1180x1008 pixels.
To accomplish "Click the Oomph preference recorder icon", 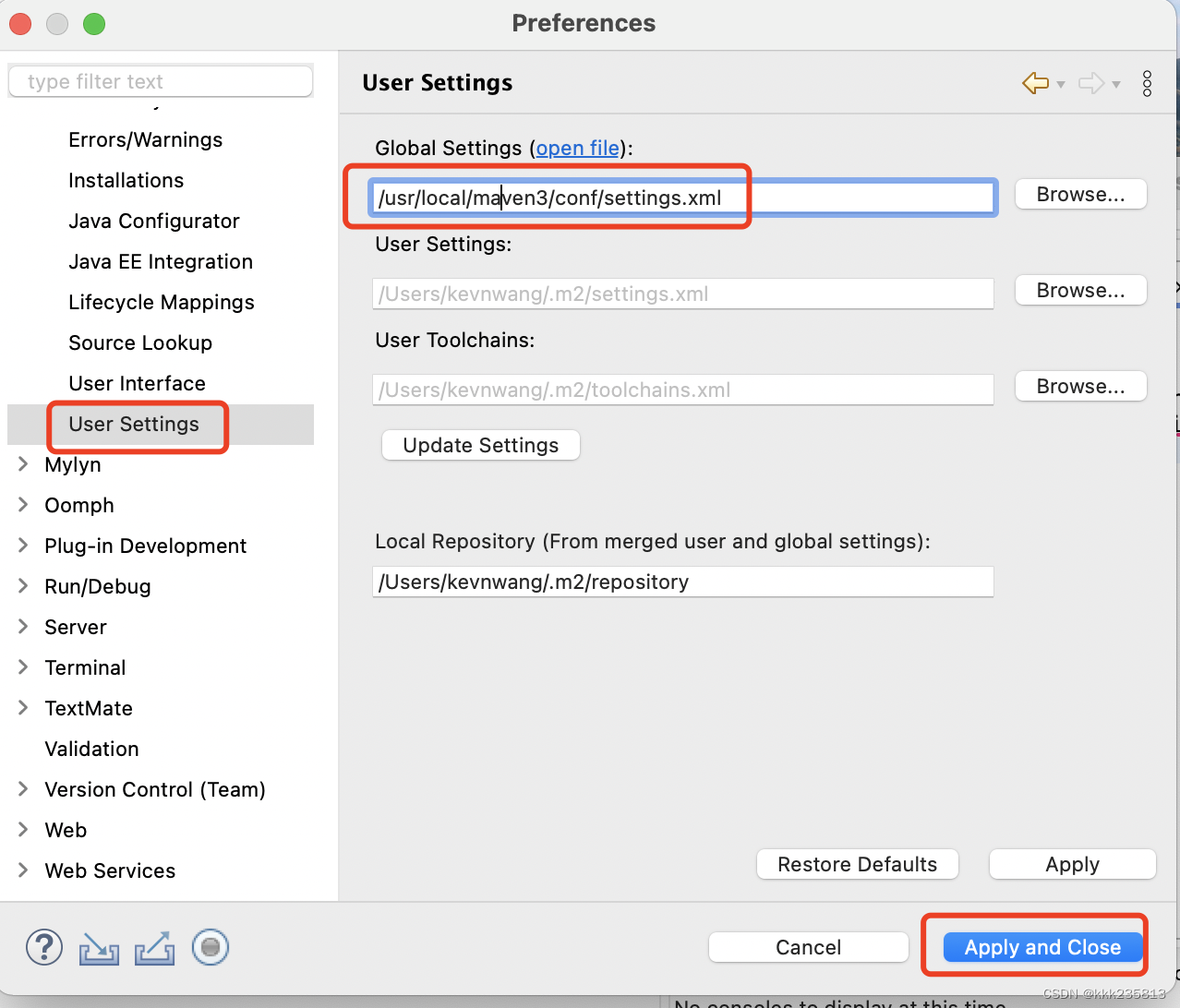I will pos(210,947).
